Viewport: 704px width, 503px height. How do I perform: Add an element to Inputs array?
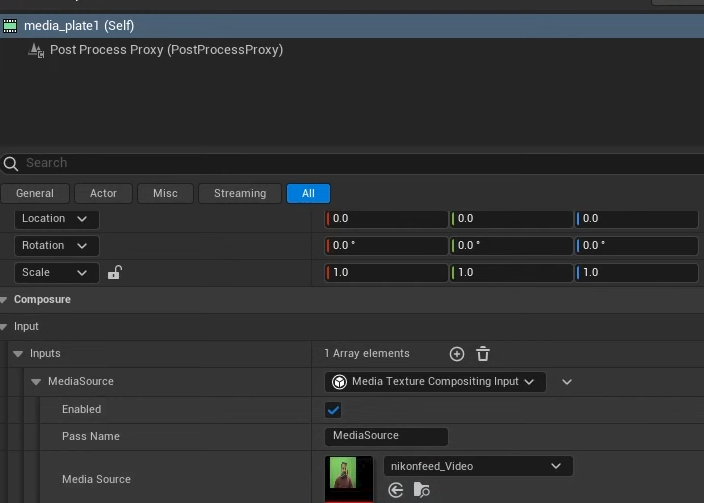tap(457, 354)
